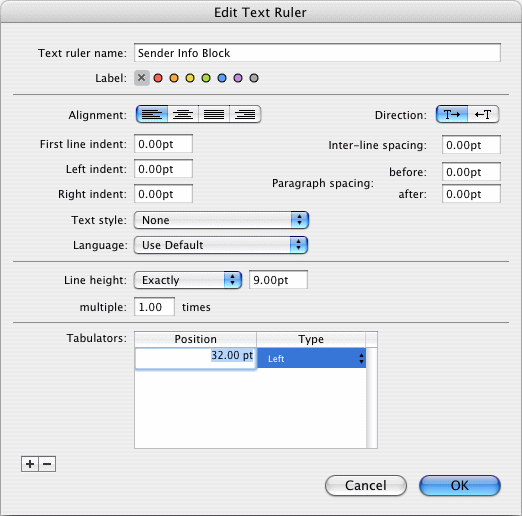
Task: Open the Text style dropdown
Action: (221, 220)
